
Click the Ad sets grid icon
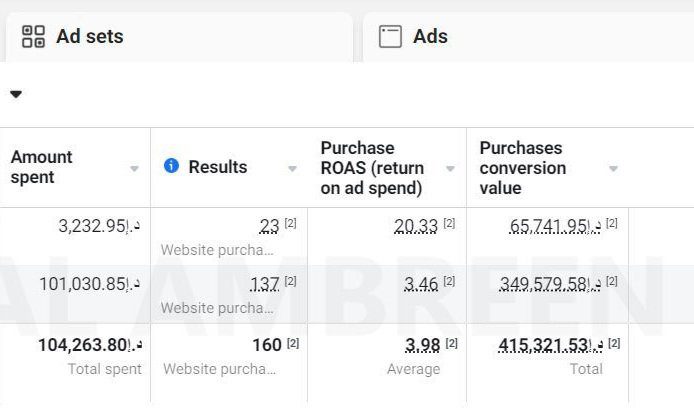click(33, 37)
